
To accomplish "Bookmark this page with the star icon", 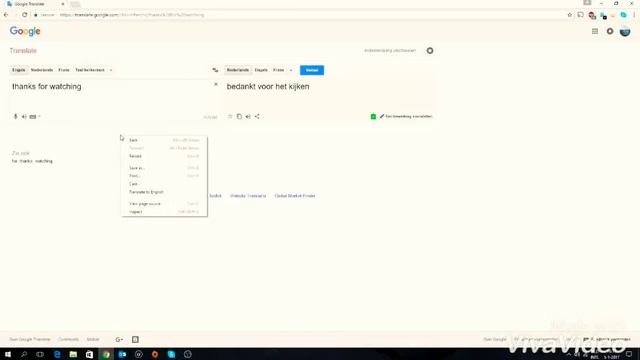I will click(570, 15).
